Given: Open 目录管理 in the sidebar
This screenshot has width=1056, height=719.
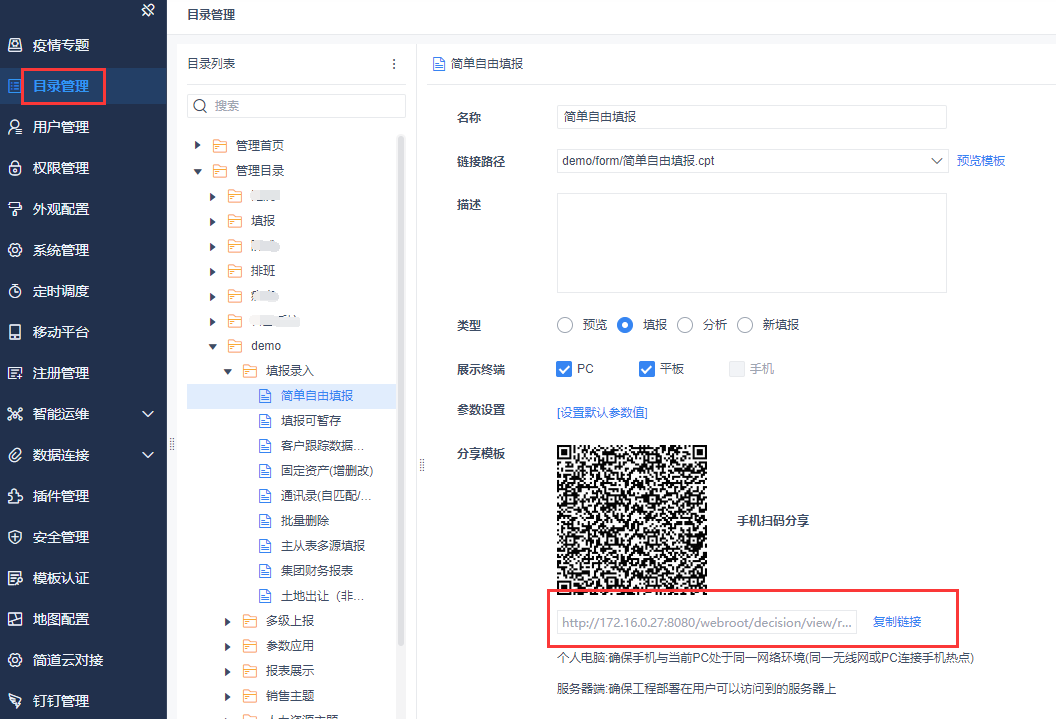Looking at the screenshot, I should tap(61, 86).
